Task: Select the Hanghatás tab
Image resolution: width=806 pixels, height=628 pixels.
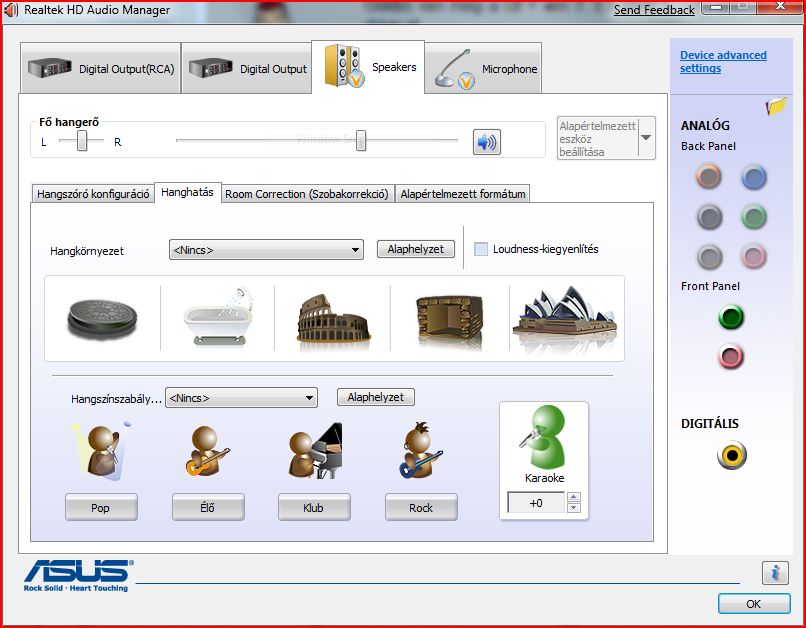Action: pos(188,192)
